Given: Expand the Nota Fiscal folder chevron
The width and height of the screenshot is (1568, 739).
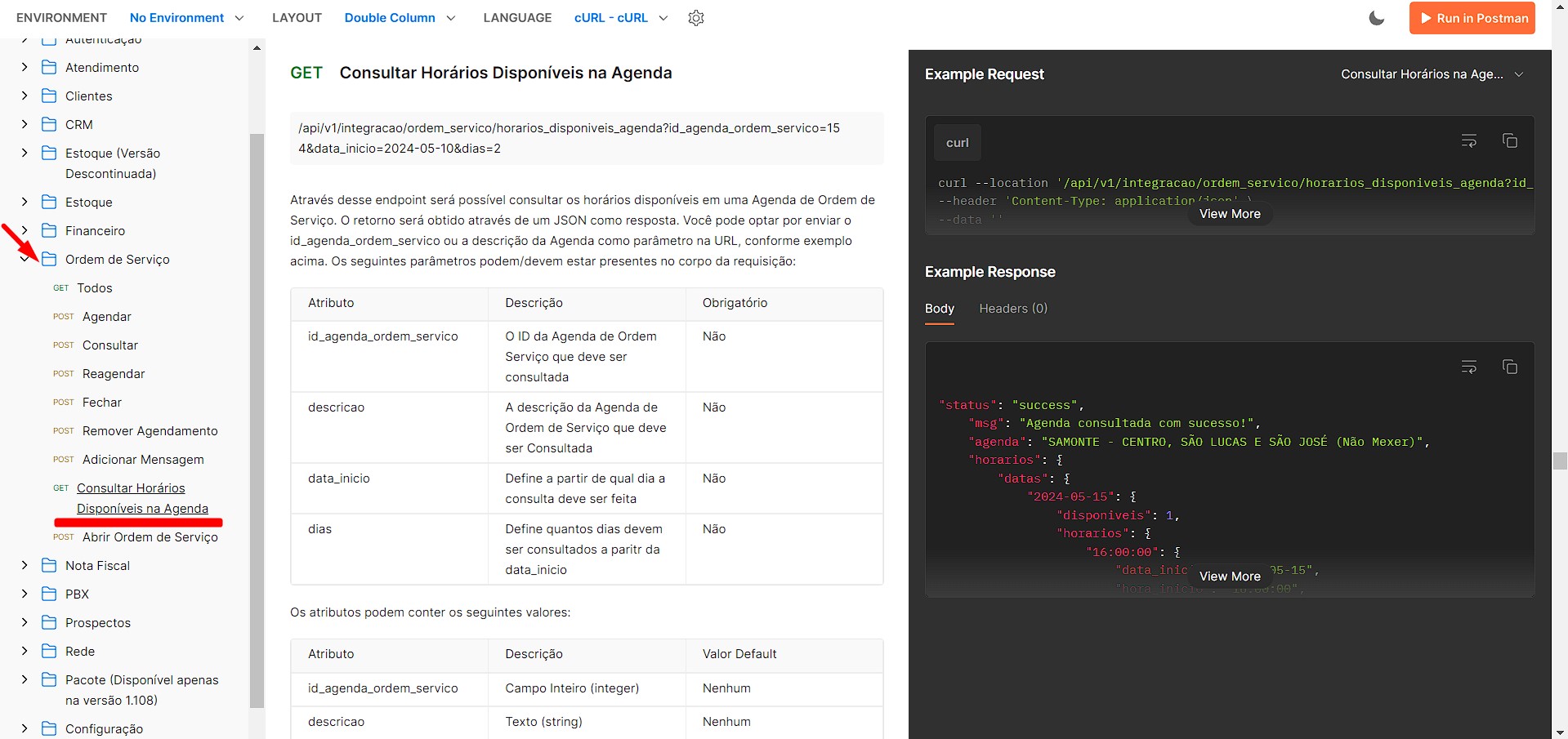Looking at the screenshot, I should tap(25, 565).
